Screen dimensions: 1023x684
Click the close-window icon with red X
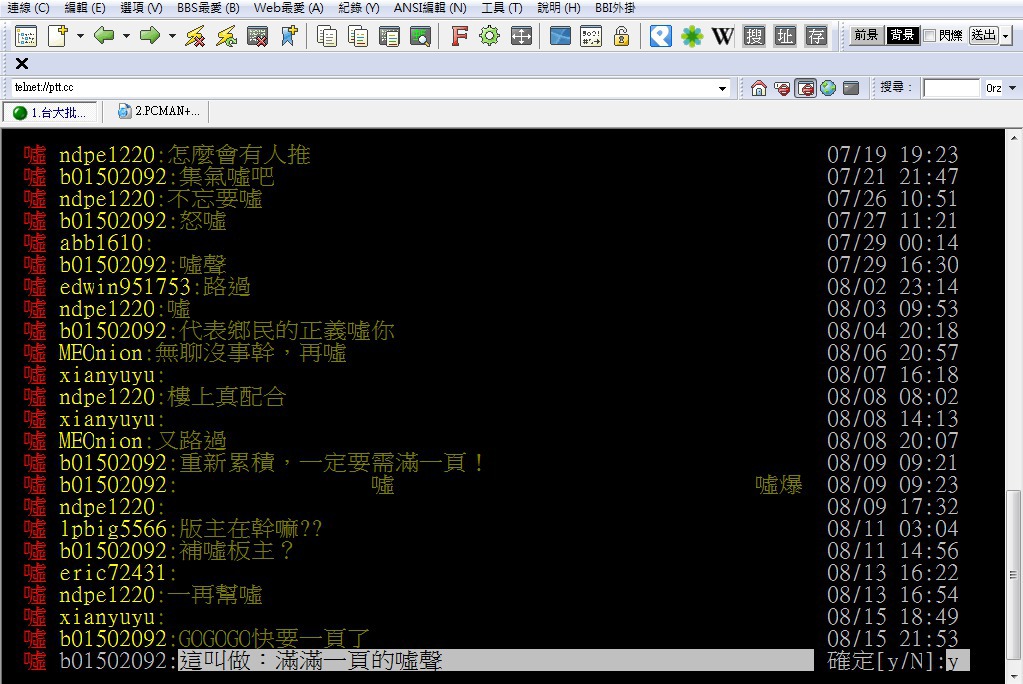click(x=258, y=36)
